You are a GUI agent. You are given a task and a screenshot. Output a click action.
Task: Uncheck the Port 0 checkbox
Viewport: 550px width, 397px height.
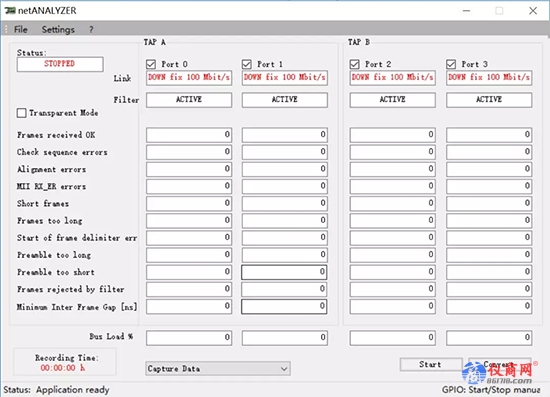coord(151,64)
